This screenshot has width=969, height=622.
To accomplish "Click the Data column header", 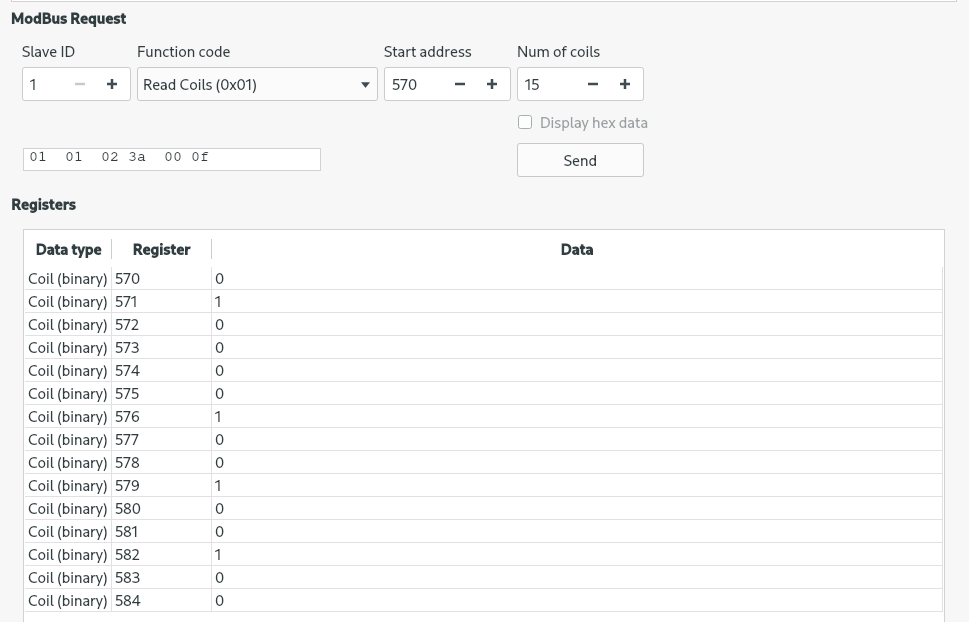I will pos(576,250).
